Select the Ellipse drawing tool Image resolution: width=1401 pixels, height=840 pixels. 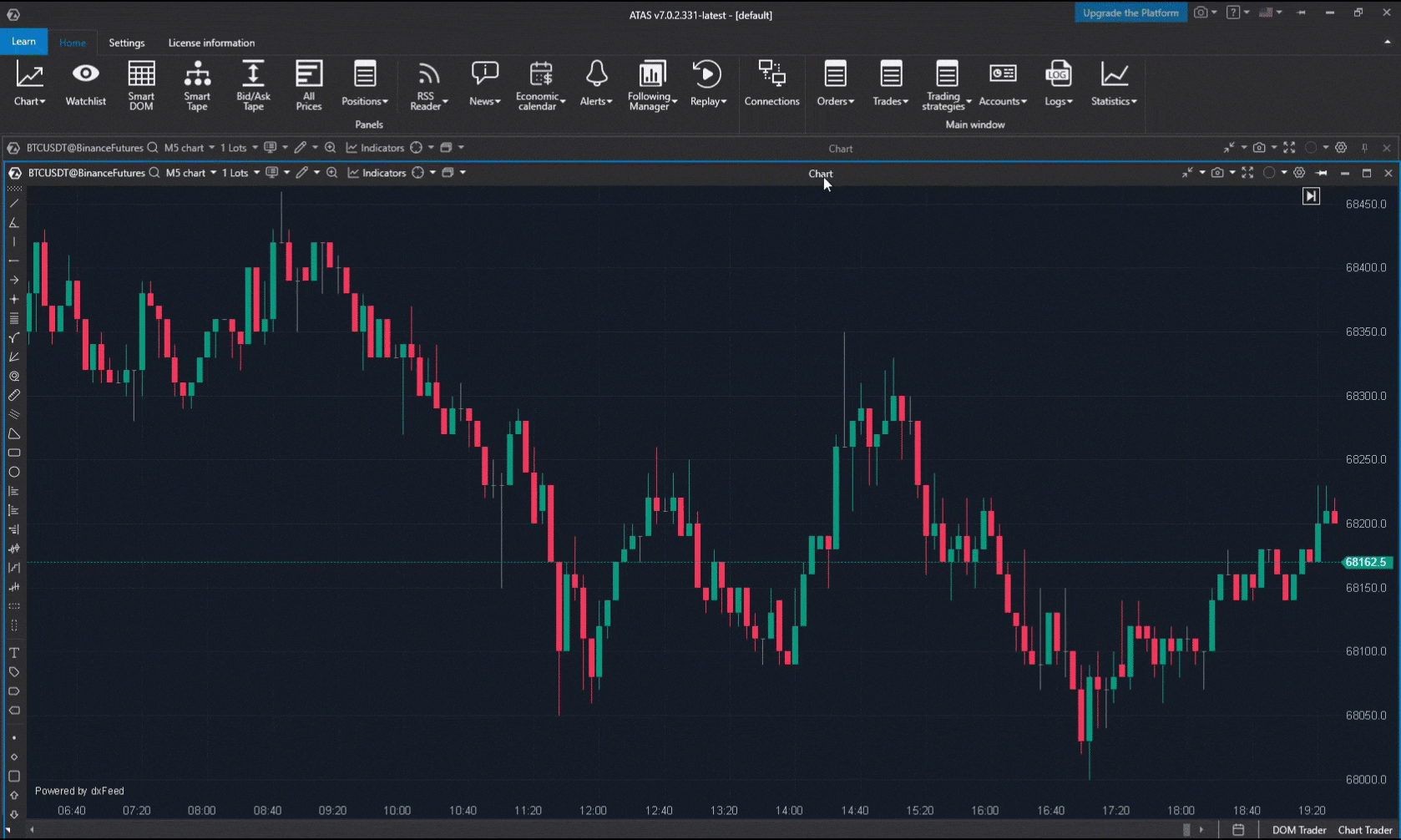coord(14,472)
